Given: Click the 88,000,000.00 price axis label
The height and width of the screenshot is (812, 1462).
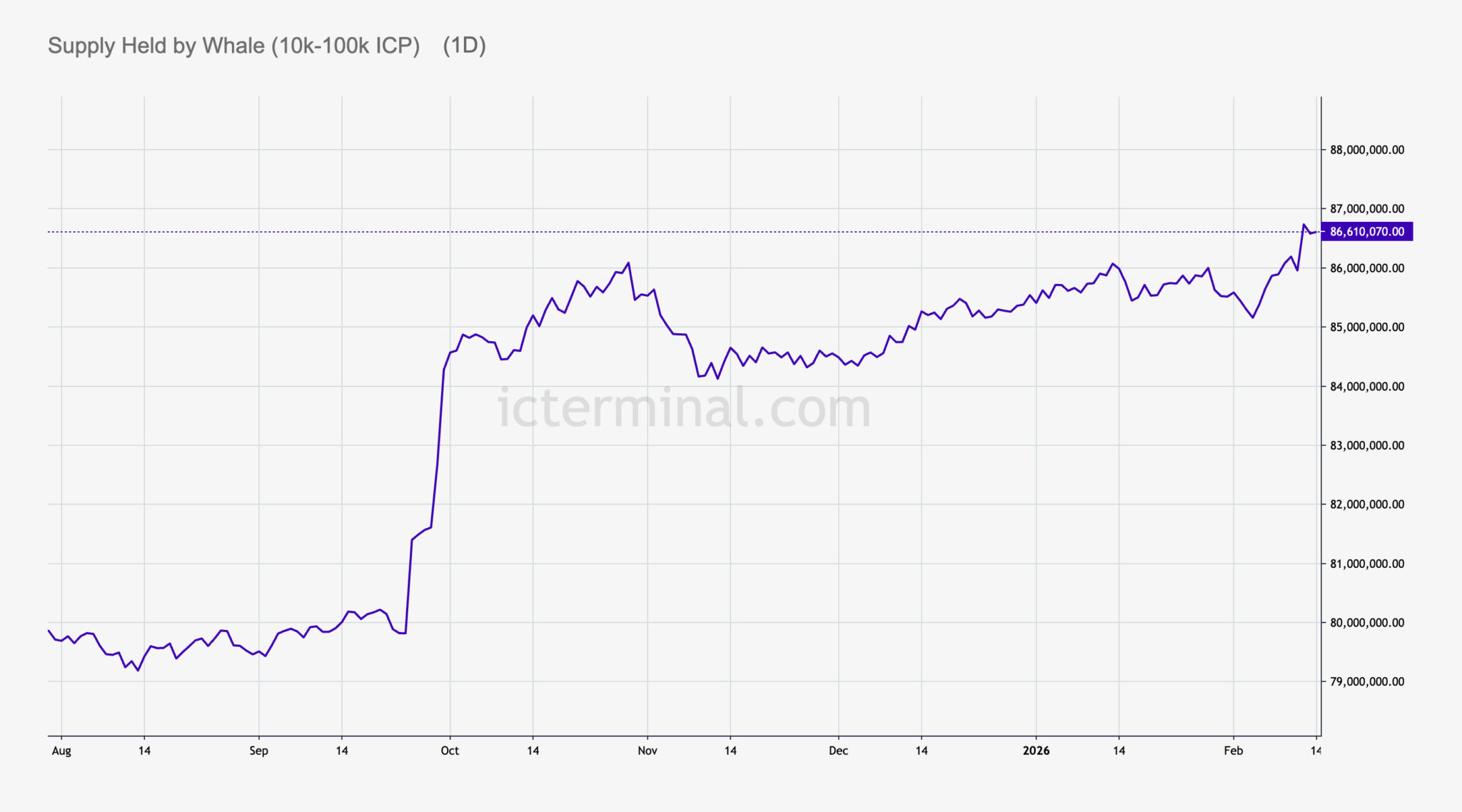Looking at the screenshot, I should click(1366, 150).
